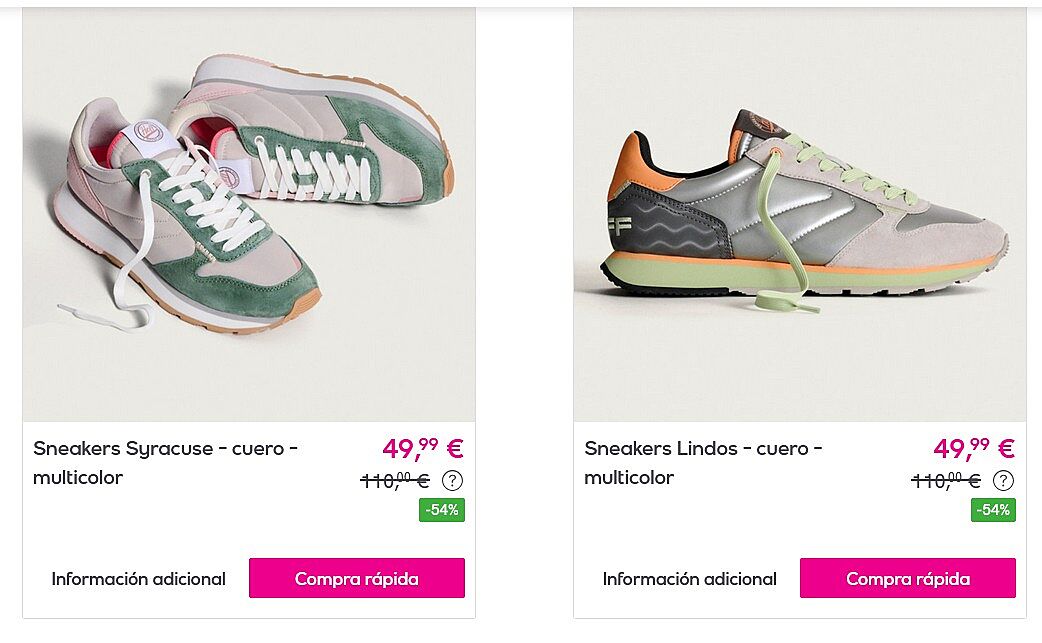Open the Sneakers Syracuse product title
This screenshot has width=1042, height=643.
(165, 463)
